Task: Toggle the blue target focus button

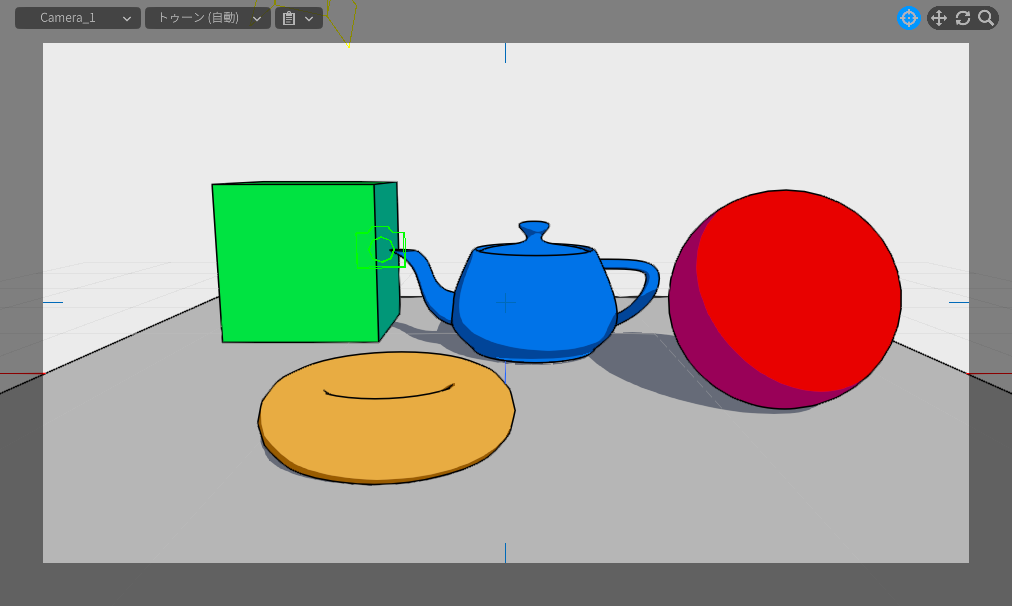Action: pos(909,18)
